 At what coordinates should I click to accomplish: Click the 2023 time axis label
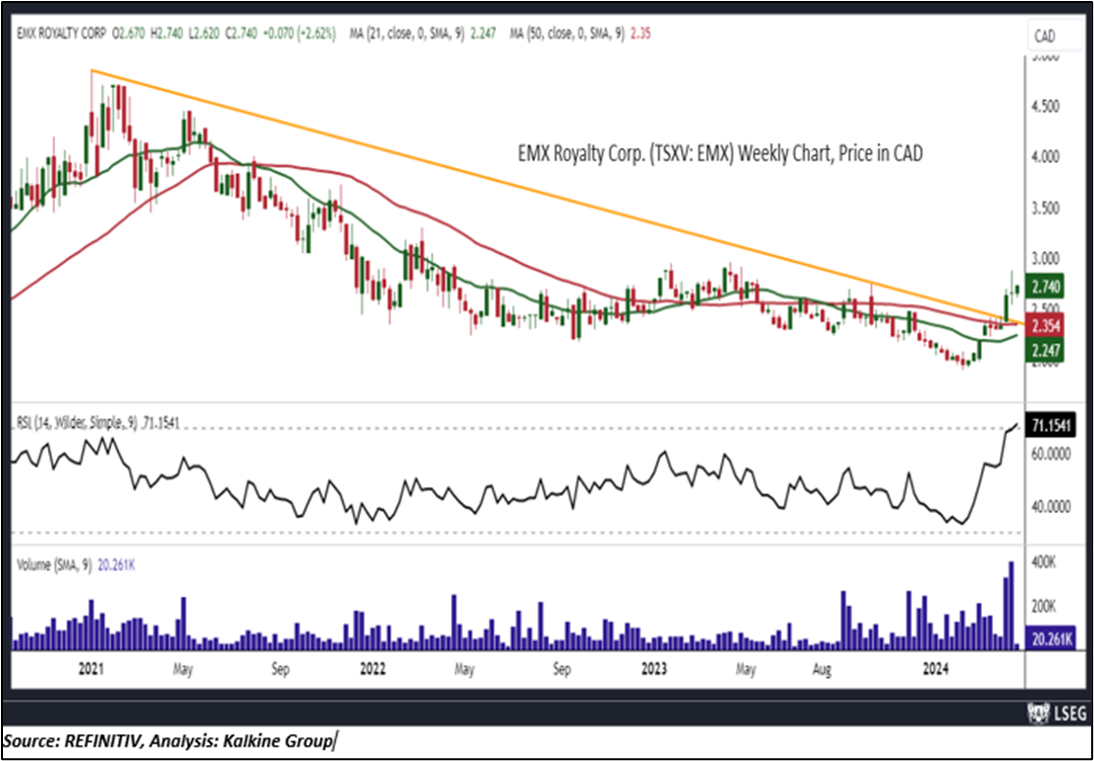(654, 670)
